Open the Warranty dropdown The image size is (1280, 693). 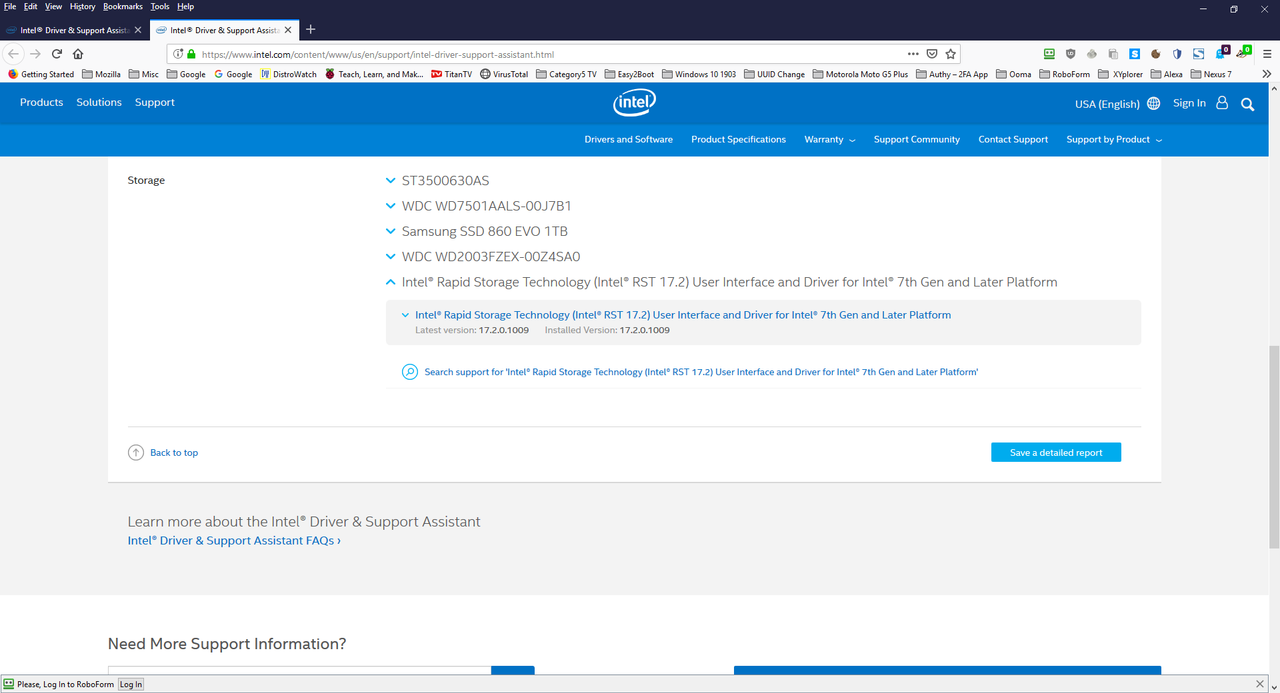829,139
